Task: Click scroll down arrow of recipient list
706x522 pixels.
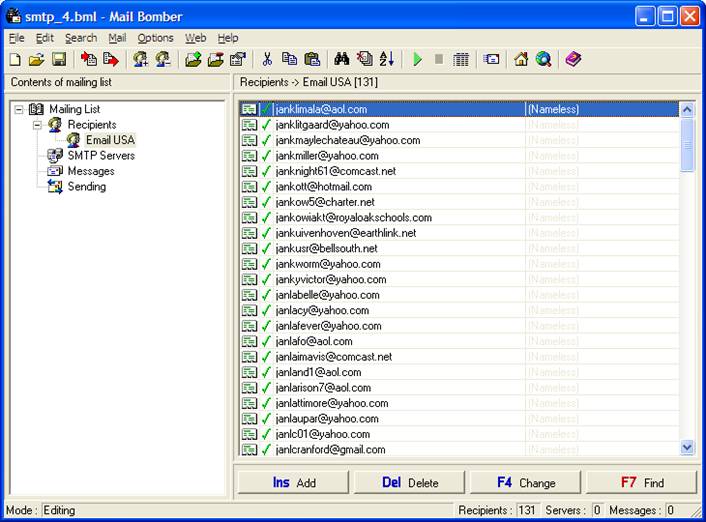Action: [687, 447]
